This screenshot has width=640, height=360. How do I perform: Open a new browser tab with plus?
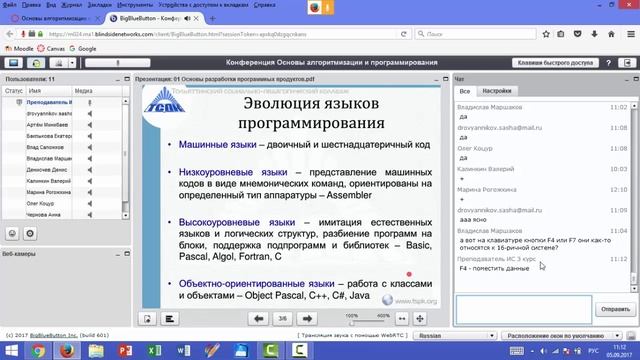(213, 18)
